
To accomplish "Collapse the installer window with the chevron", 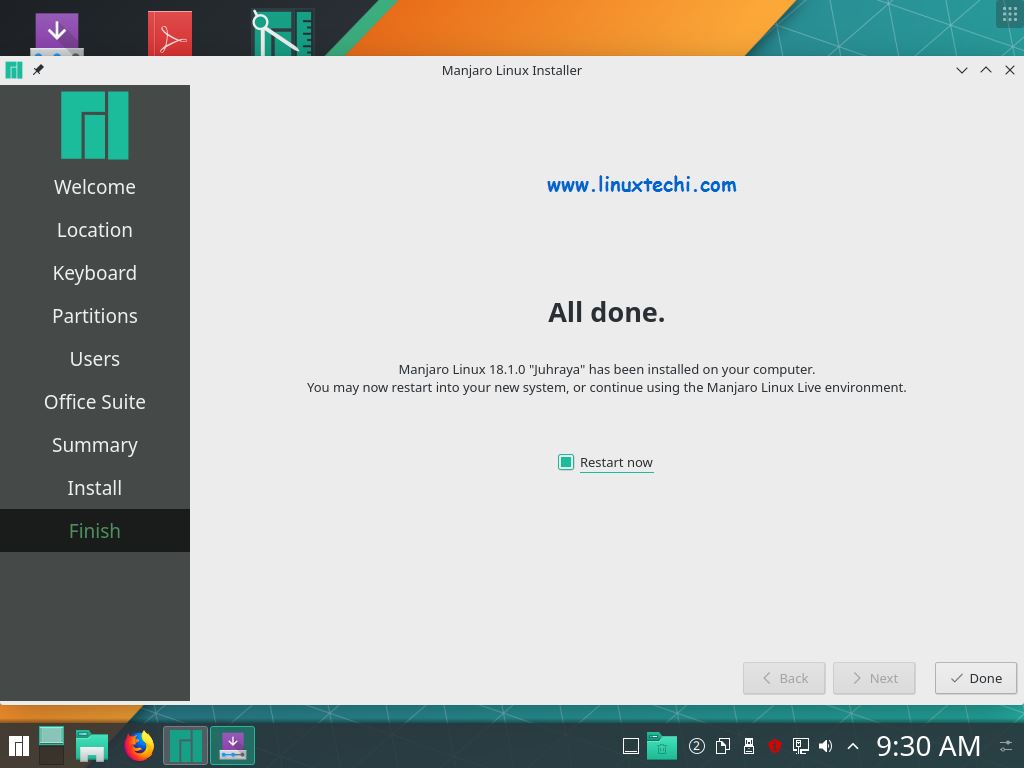I will [x=961, y=70].
